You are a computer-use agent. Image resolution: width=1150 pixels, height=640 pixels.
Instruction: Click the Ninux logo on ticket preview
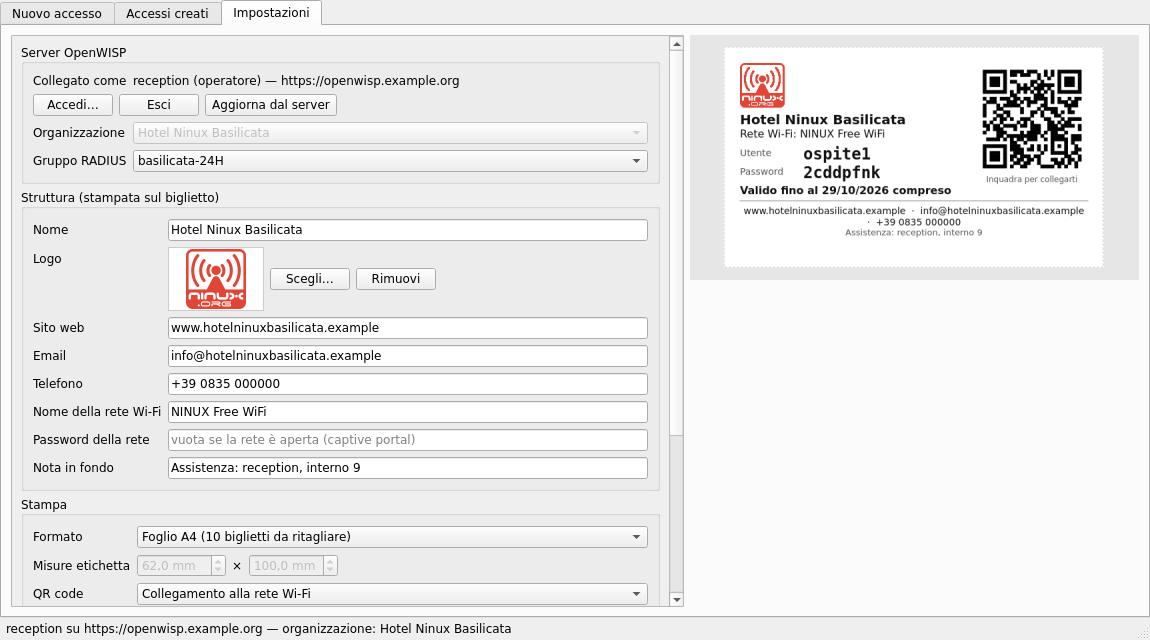[x=762, y=85]
